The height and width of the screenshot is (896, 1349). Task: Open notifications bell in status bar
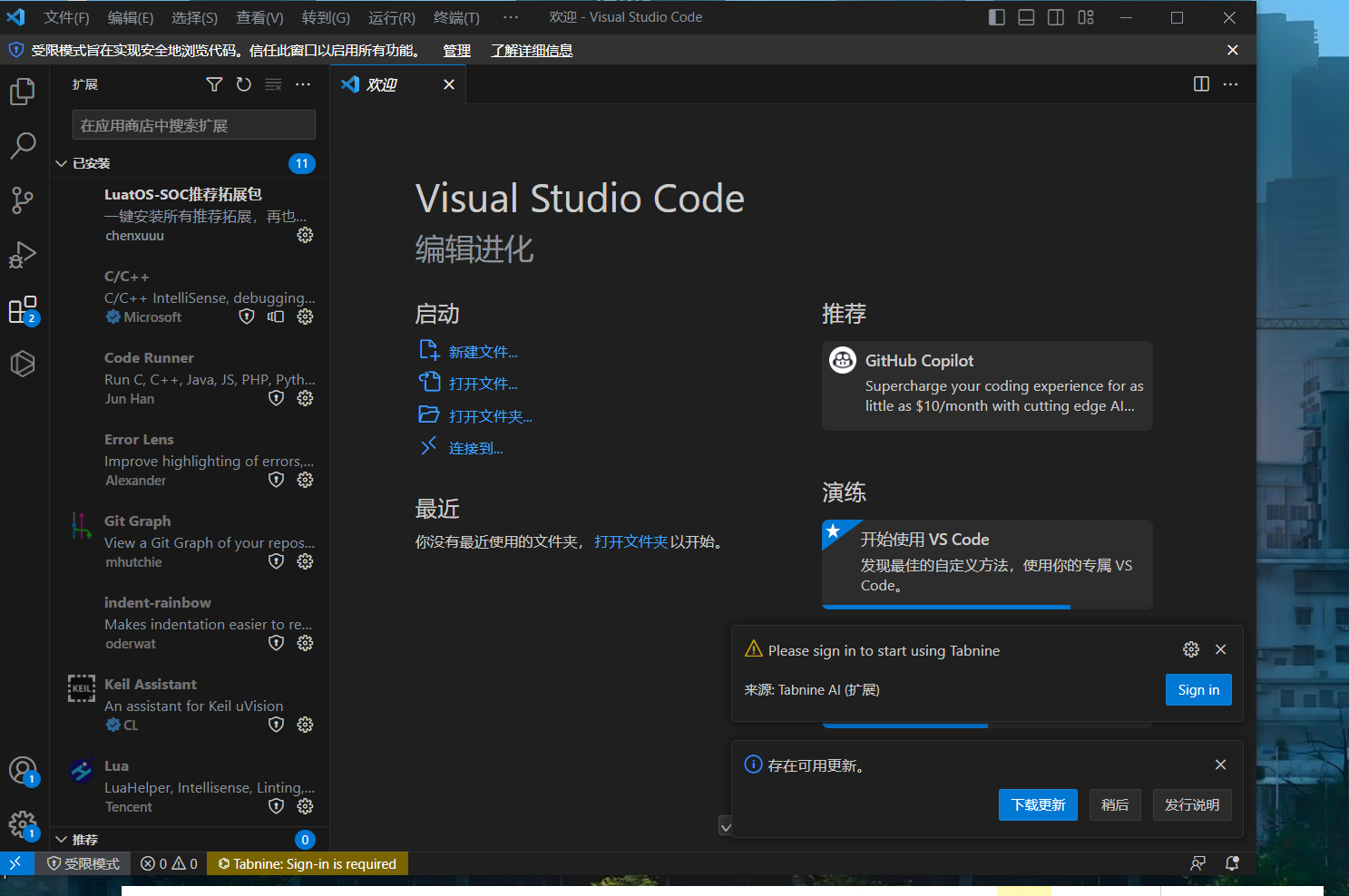pyautogui.click(x=1232, y=863)
